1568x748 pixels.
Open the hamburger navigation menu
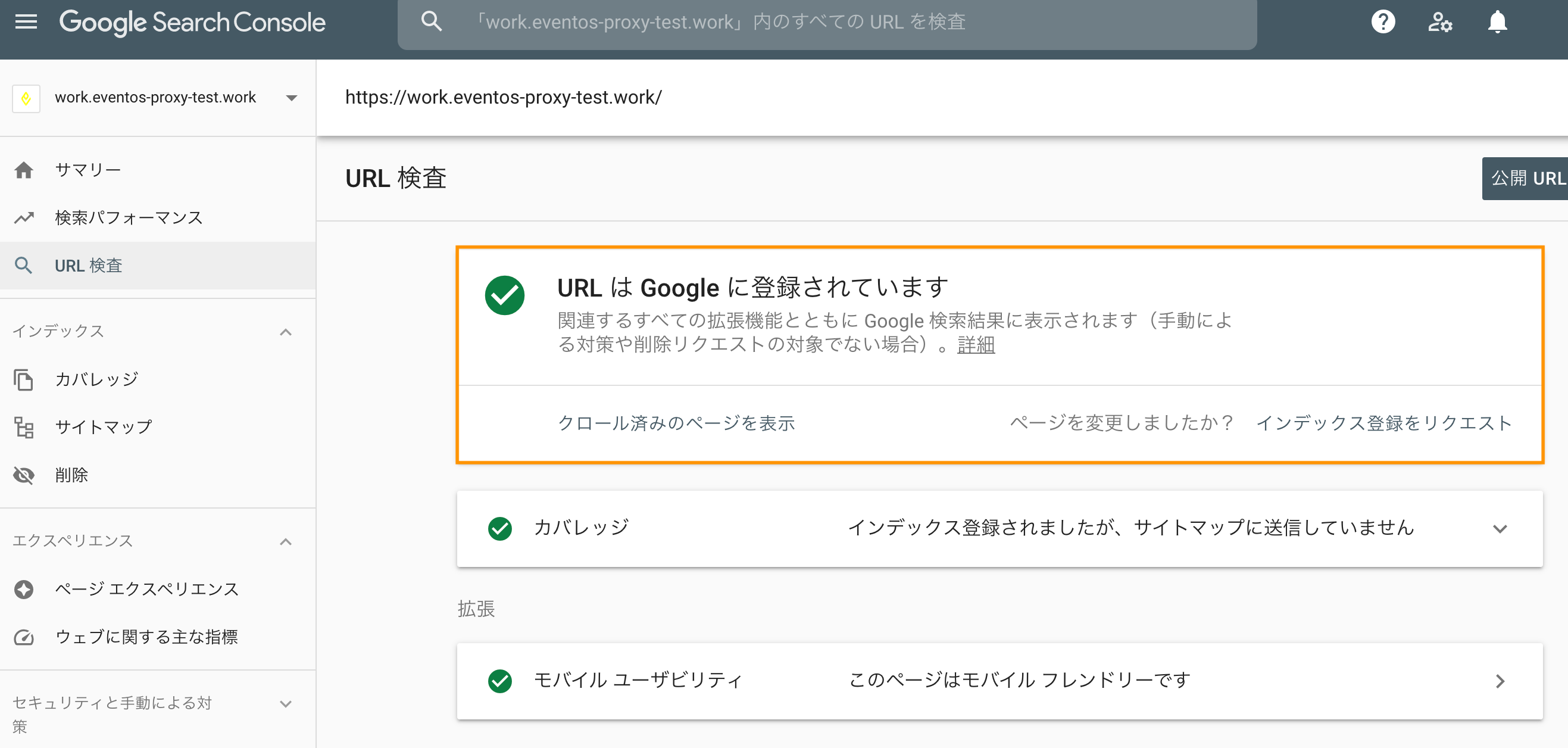pyautogui.click(x=26, y=22)
